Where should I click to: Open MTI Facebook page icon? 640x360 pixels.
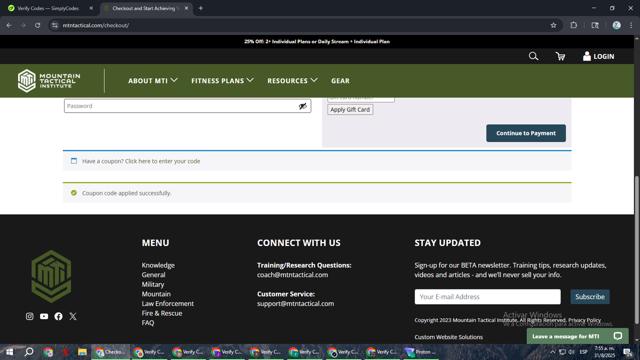(x=58, y=316)
